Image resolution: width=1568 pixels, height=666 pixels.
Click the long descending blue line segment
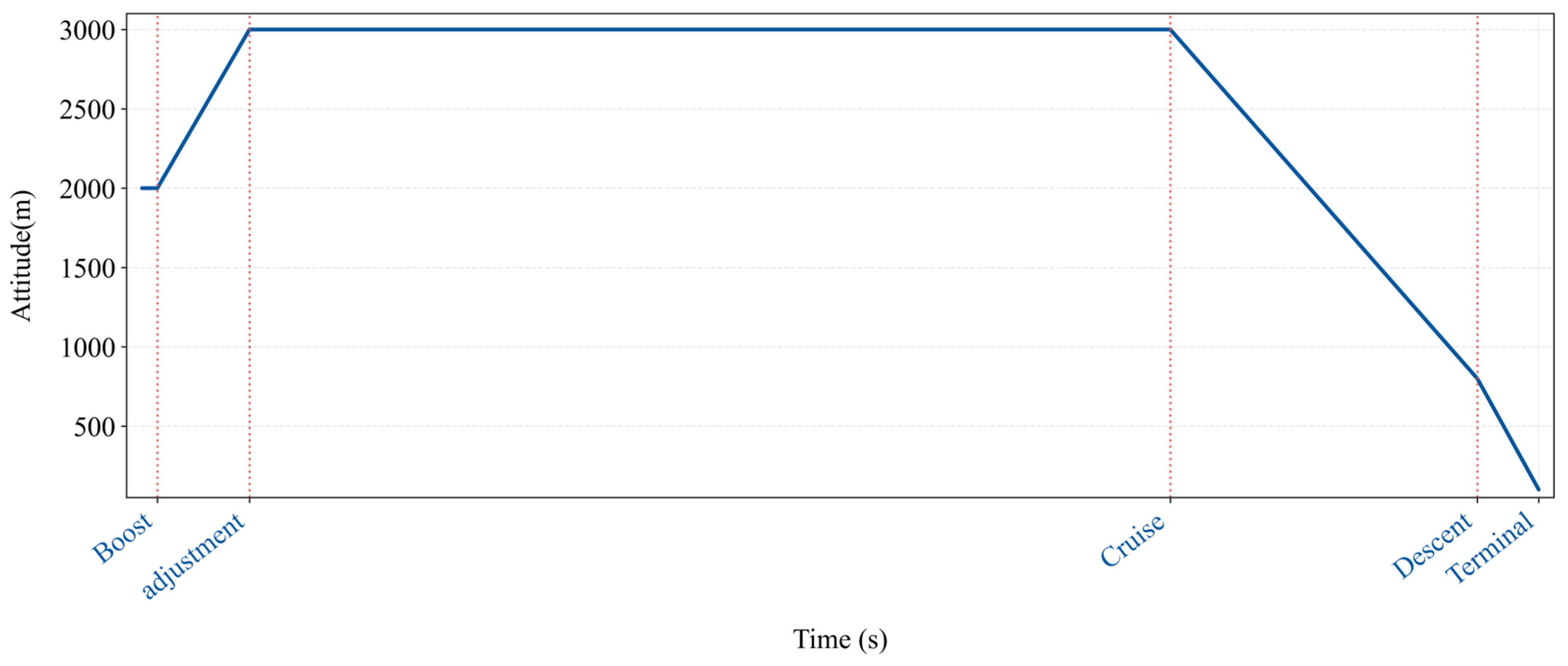1324,204
